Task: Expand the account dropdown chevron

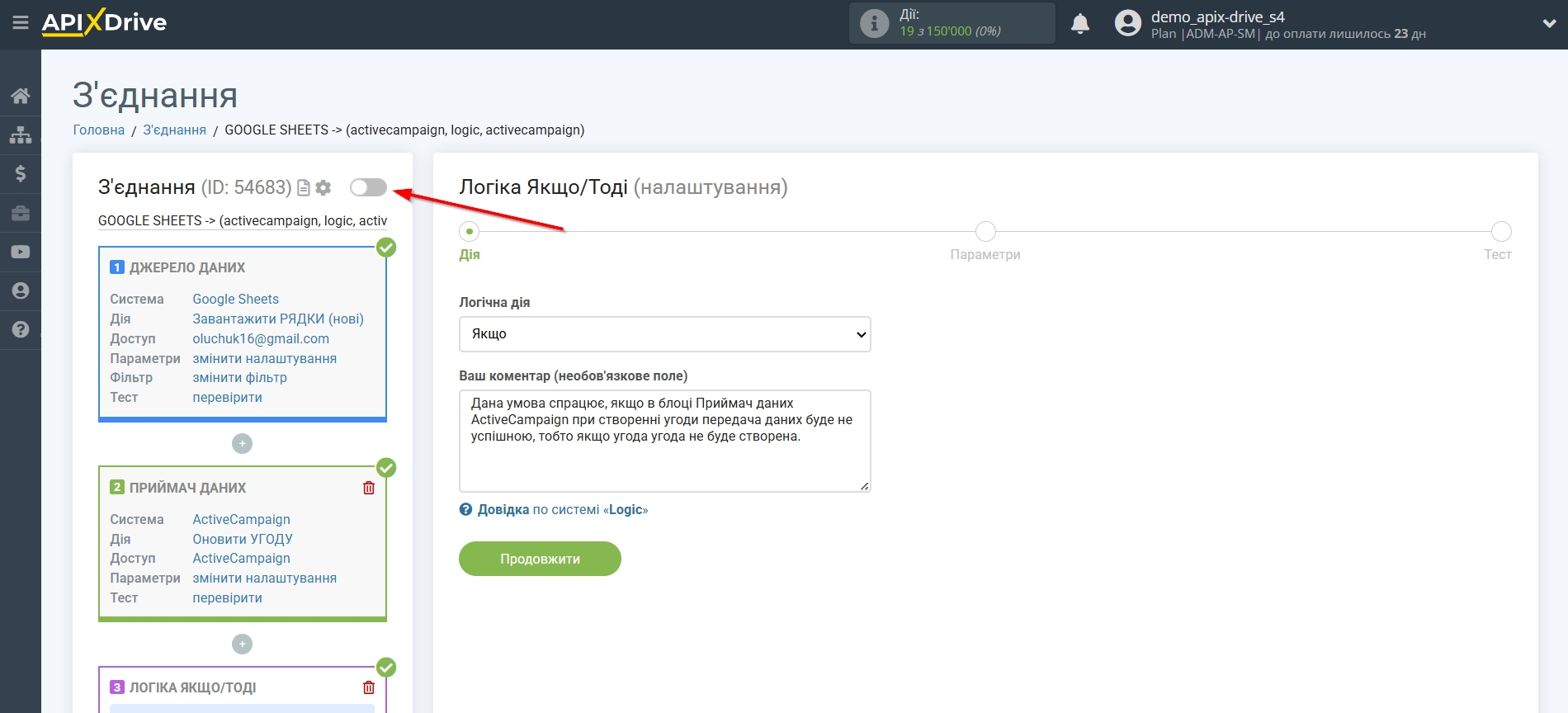Action: click(1549, 24)
